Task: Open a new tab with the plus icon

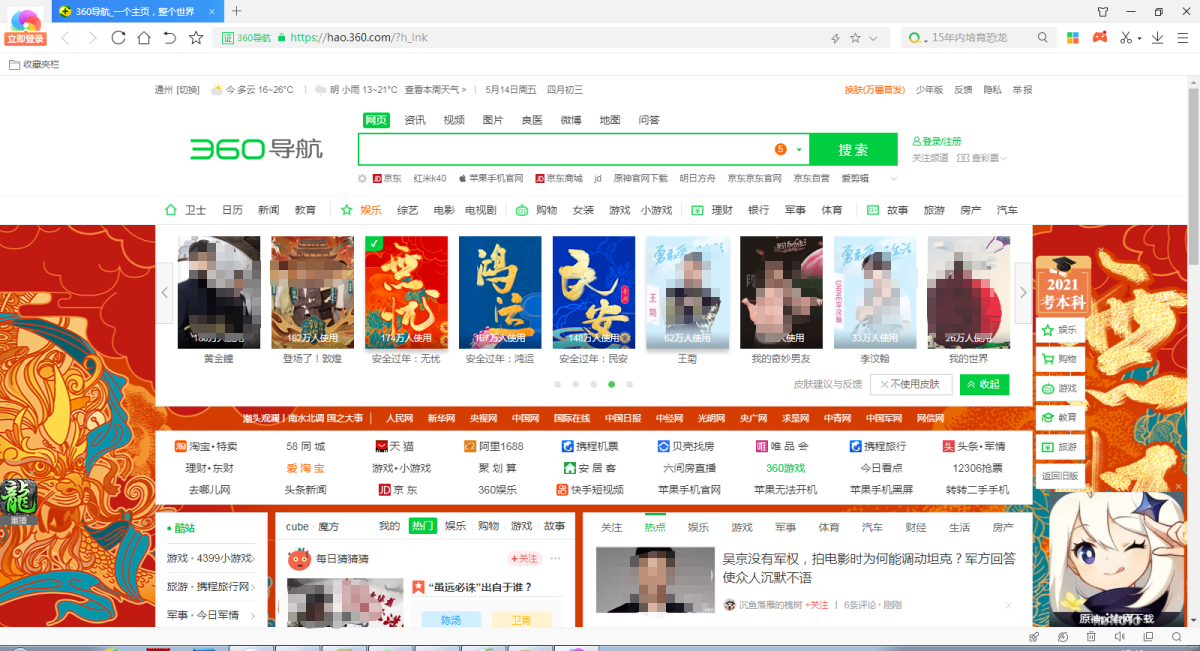Action: pyautogui.click(x=237, y=11)
